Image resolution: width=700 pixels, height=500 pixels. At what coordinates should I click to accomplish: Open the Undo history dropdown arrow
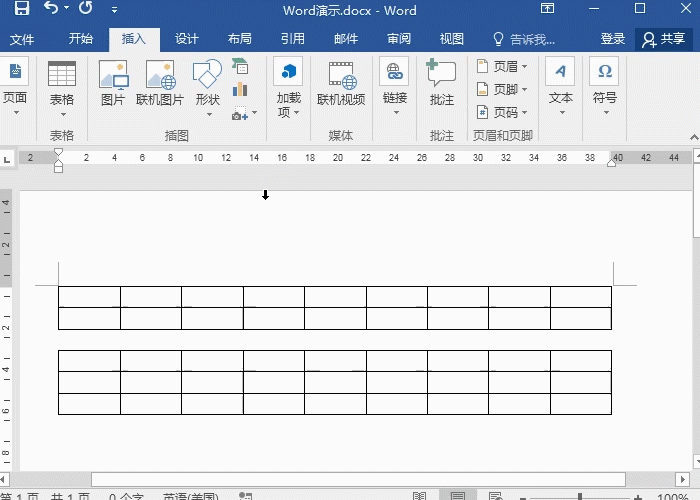click(67, 8)
